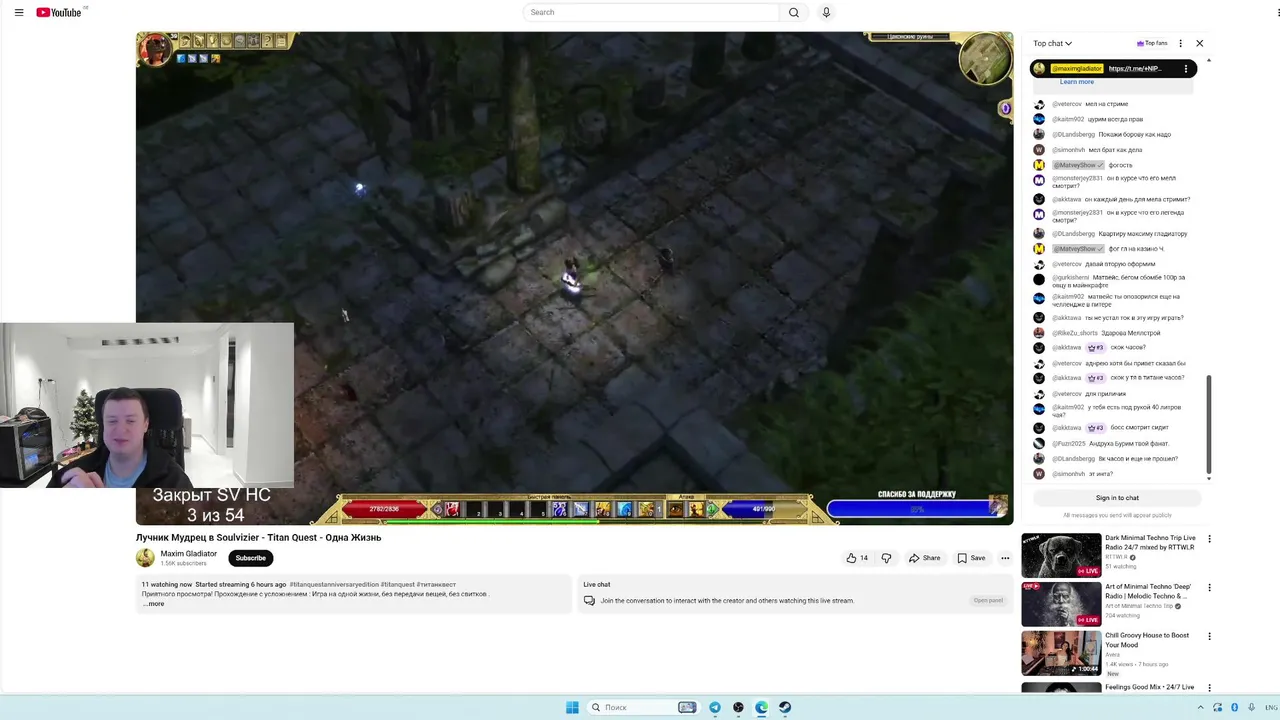
Task: Open Art of Minimal Techno 'Deep' thumbnail
Action: tap(1061, 604)
